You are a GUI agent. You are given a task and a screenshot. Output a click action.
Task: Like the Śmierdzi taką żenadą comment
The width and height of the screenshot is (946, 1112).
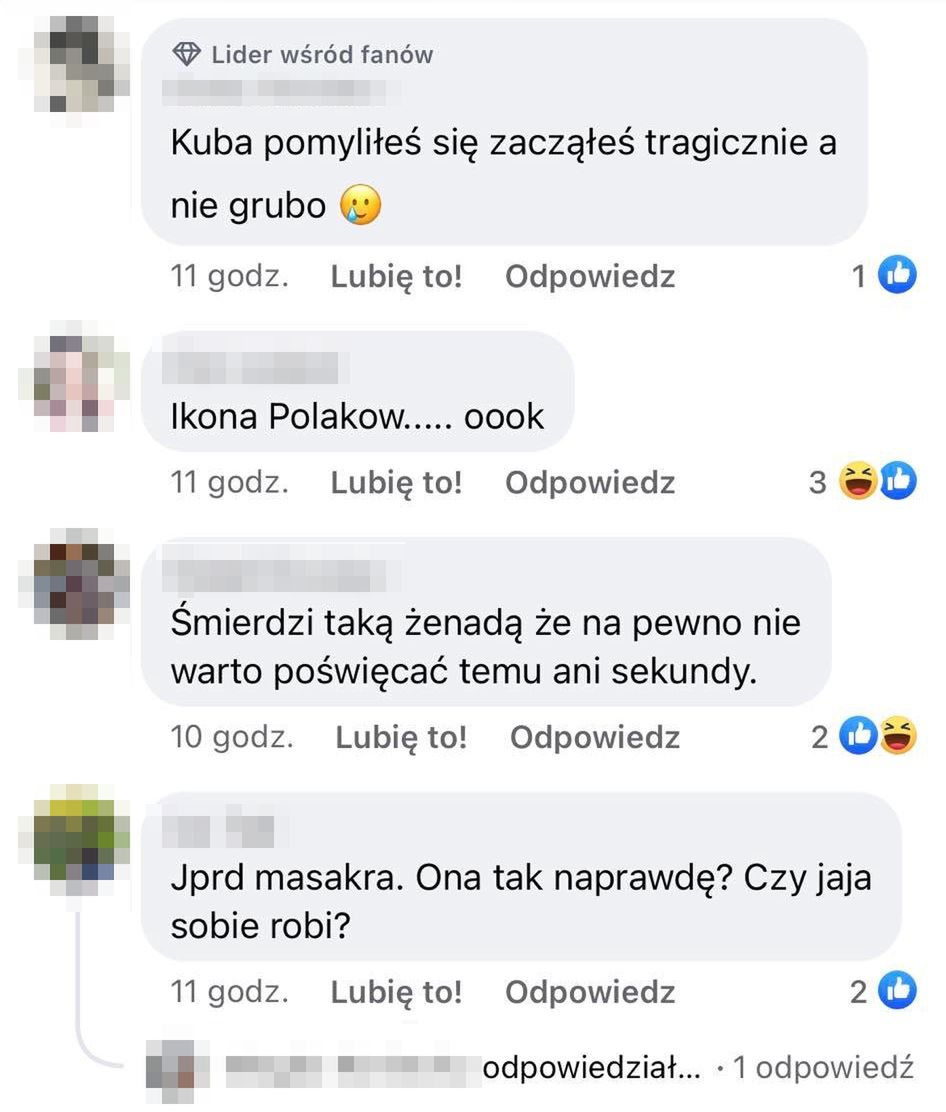tap(401, 738)
